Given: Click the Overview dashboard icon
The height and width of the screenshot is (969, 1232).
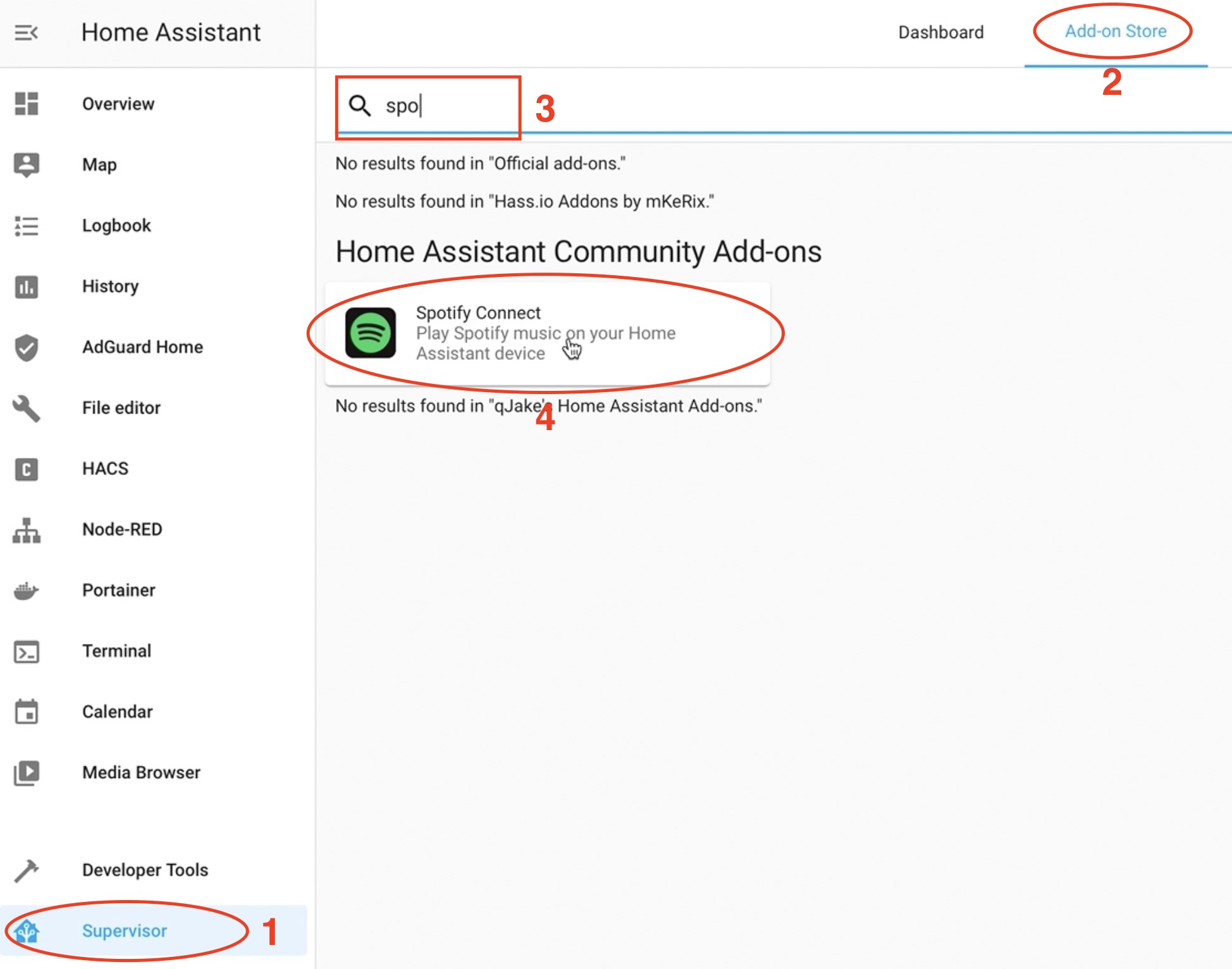Looking at the screenshot, I should coord(27,104).
